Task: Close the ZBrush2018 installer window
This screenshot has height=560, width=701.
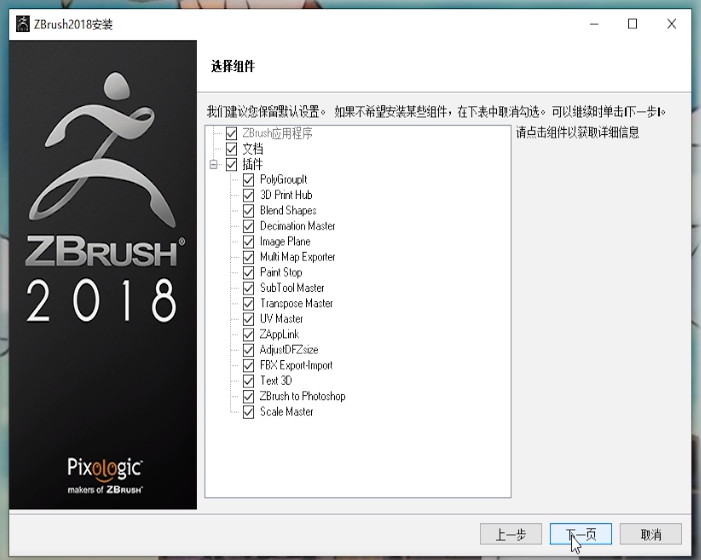Action: click(x=671, y=24)
